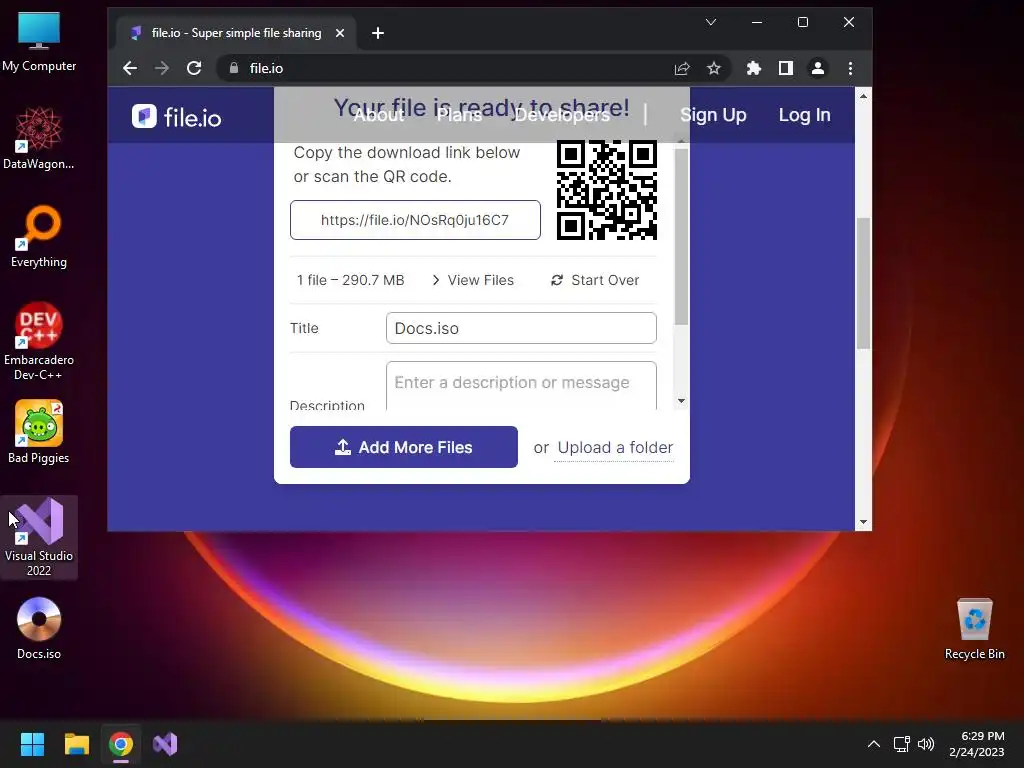
Task: Show hidden system tray icons
Action: tap(874, 744)
